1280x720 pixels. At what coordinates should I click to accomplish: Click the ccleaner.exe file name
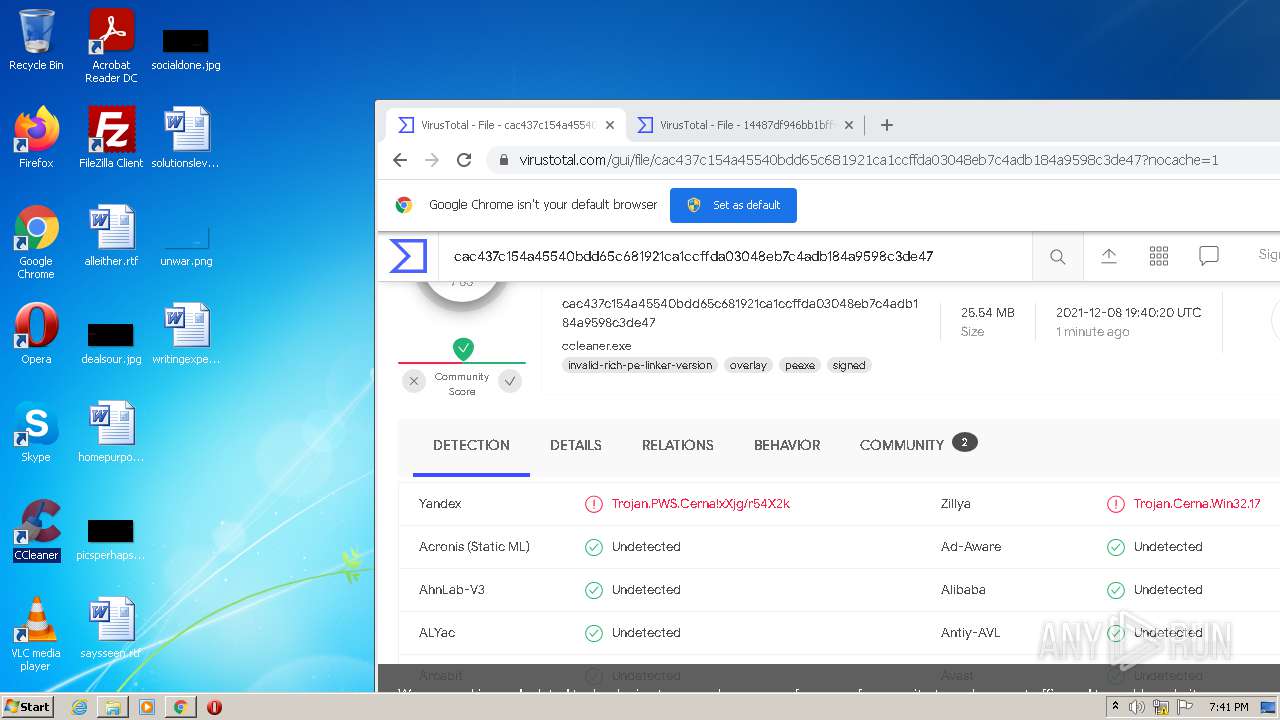tap(597, 346)
